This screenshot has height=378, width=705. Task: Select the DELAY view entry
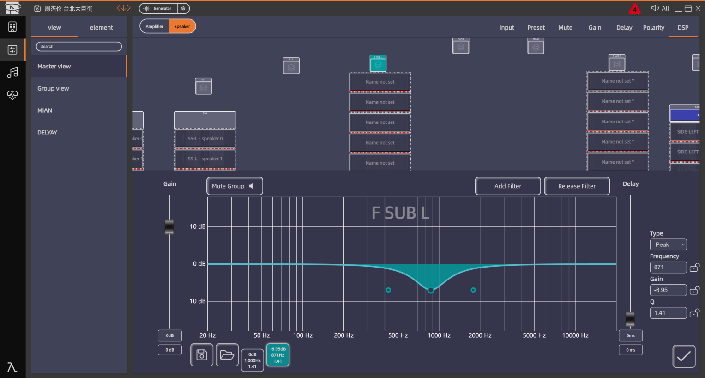pos(79,133)
